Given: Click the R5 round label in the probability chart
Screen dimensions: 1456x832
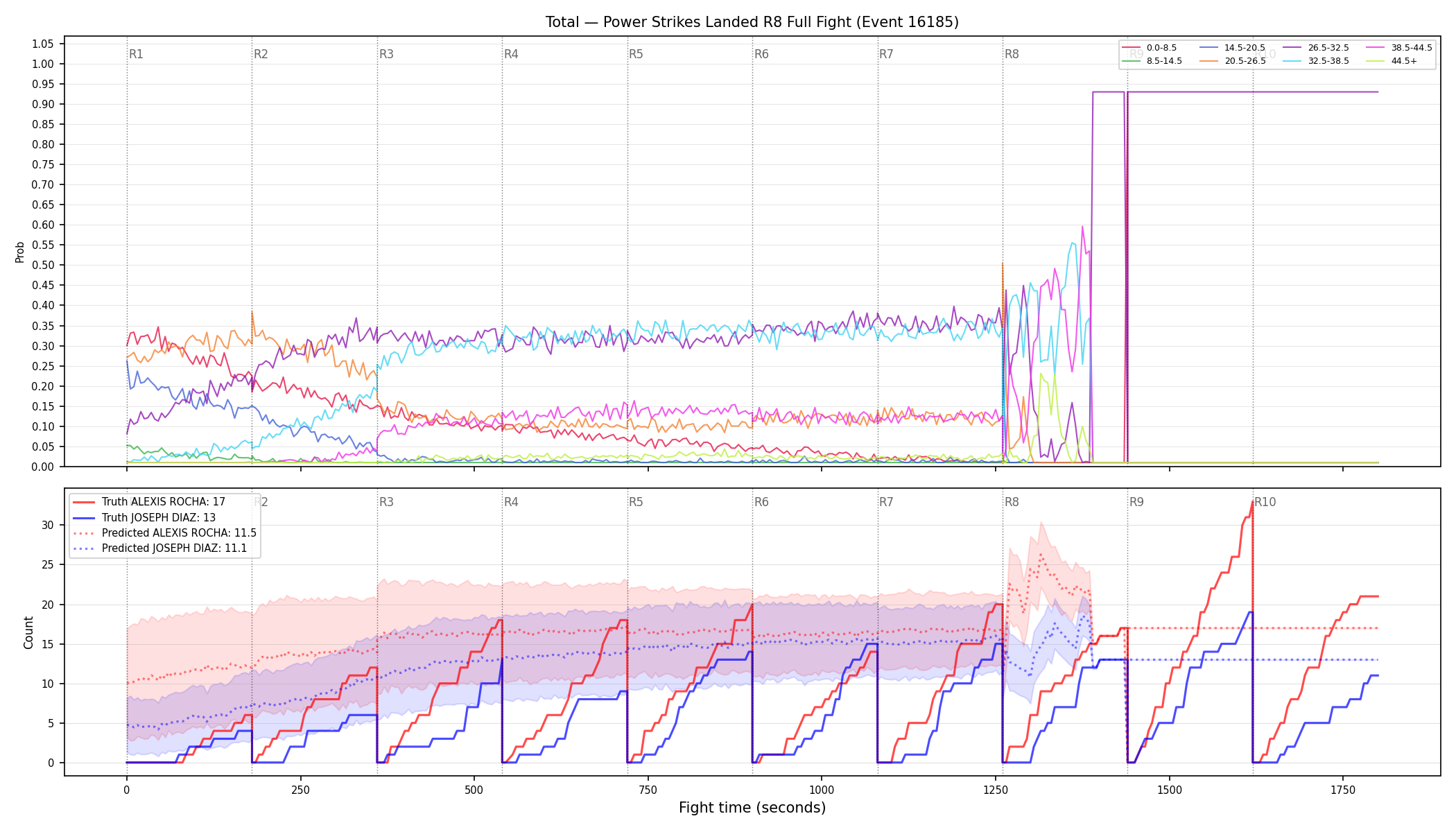Looking at the screenshot, I should [x=636, y=54].
